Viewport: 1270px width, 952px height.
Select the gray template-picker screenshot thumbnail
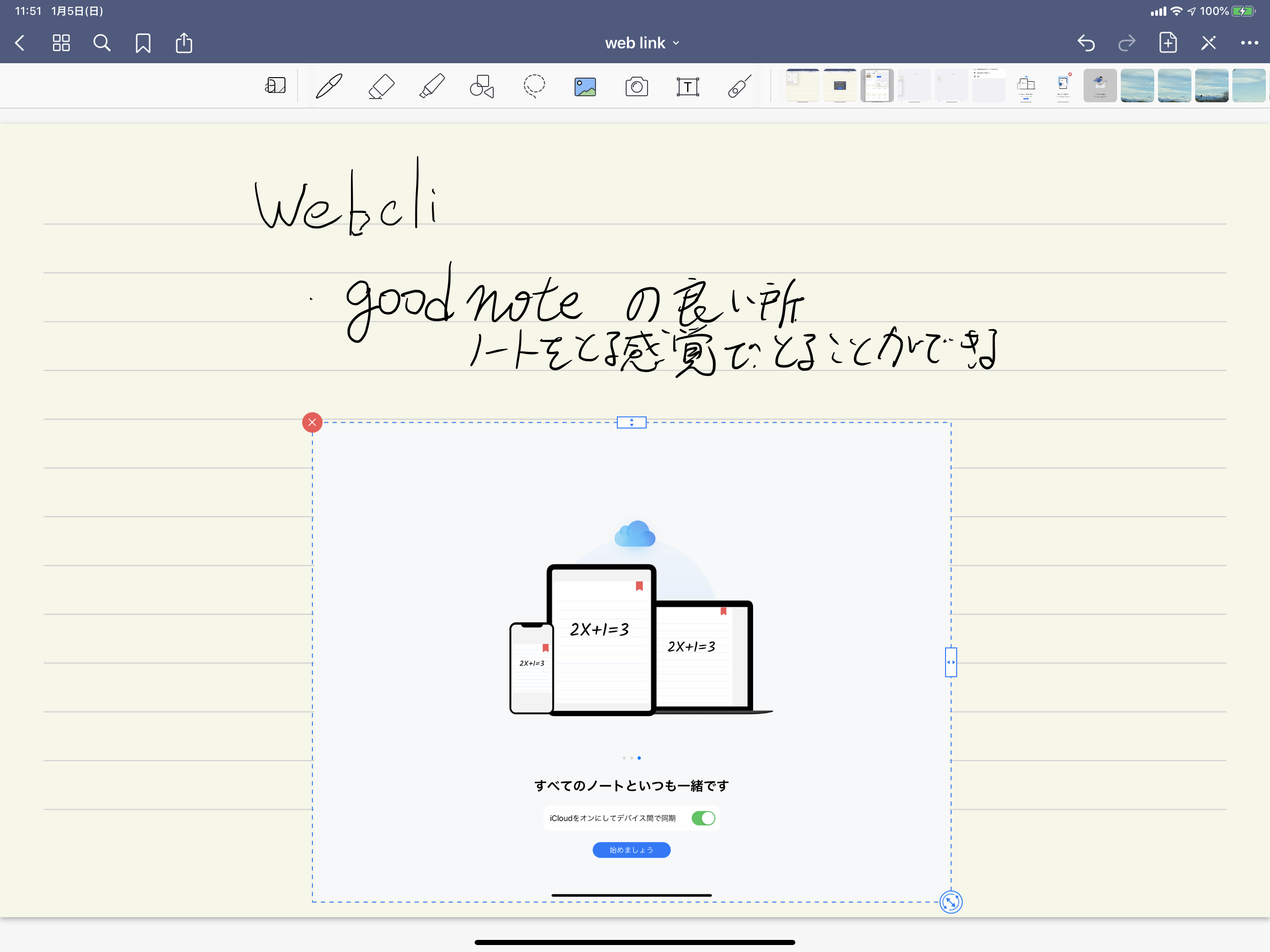point(877,86)
